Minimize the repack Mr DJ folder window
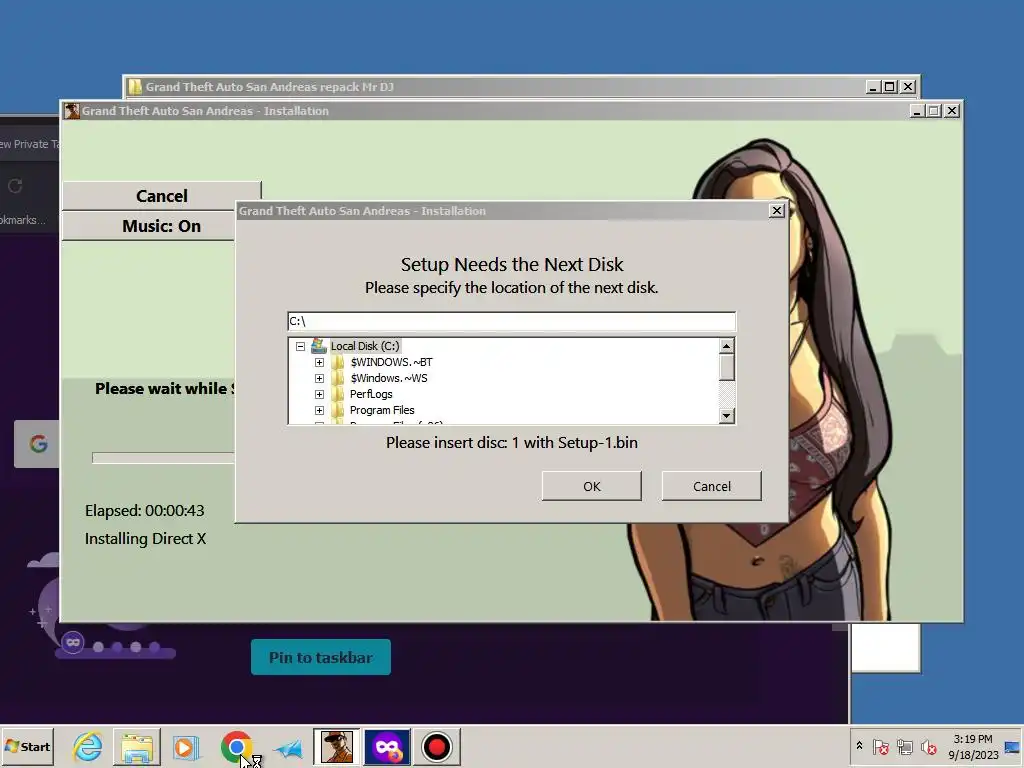 [x=872, y=87]
